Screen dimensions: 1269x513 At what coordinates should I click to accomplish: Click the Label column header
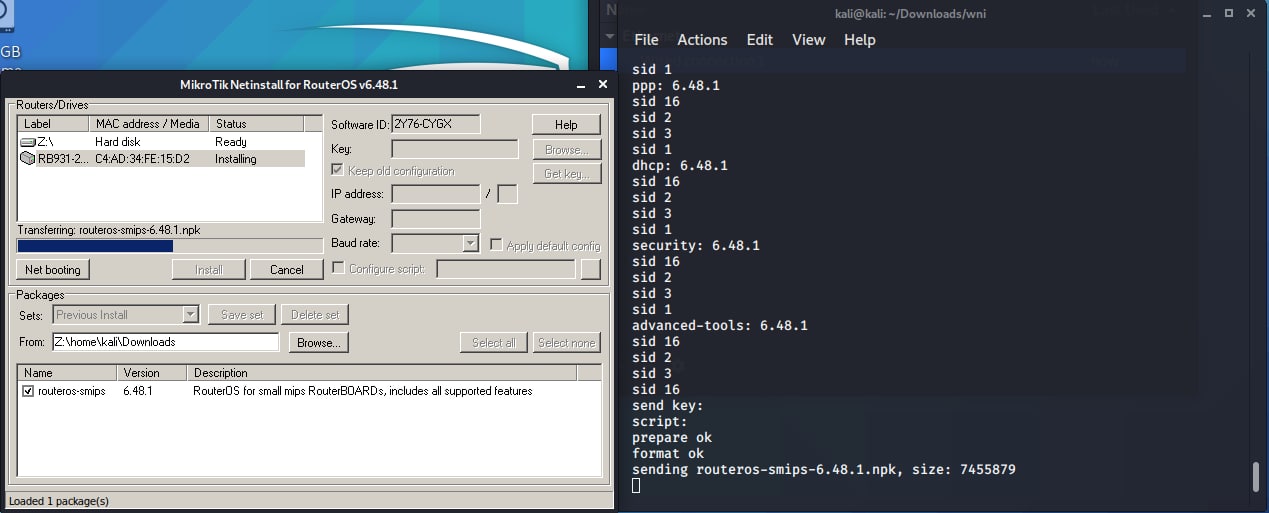coord(53,124)
